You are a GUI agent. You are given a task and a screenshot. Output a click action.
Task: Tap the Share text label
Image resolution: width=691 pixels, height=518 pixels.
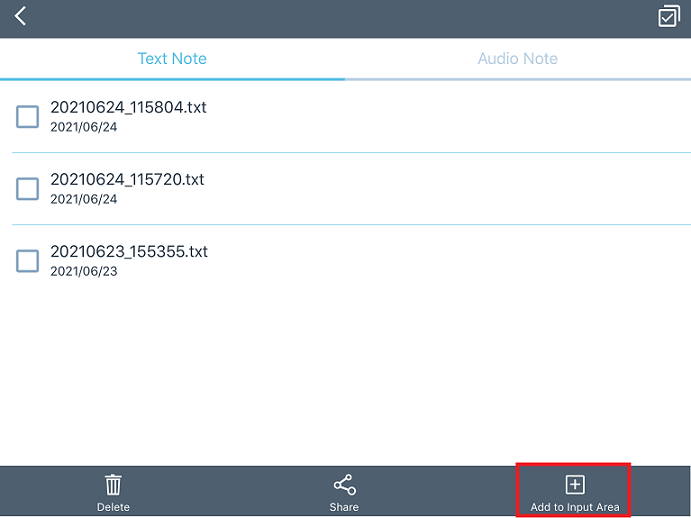pos(344,507)
